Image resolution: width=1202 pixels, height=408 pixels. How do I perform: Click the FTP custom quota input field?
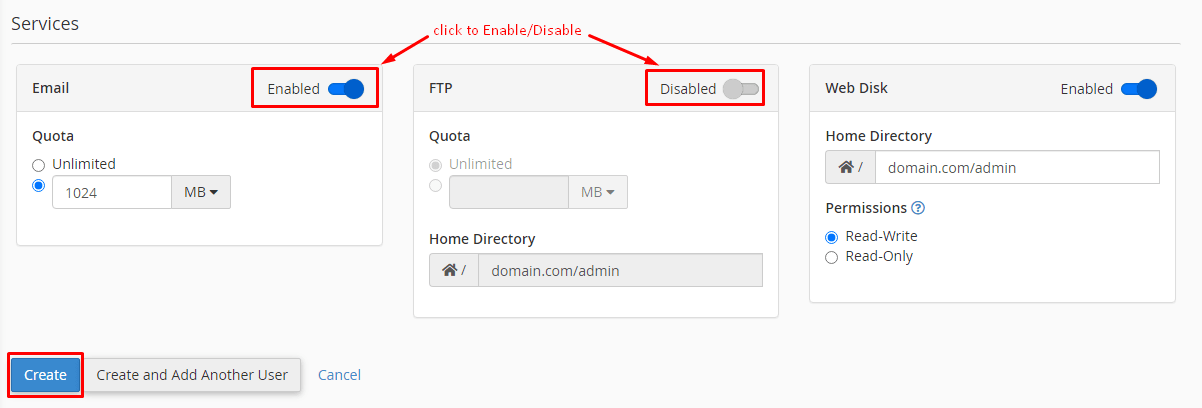[509, 192]
